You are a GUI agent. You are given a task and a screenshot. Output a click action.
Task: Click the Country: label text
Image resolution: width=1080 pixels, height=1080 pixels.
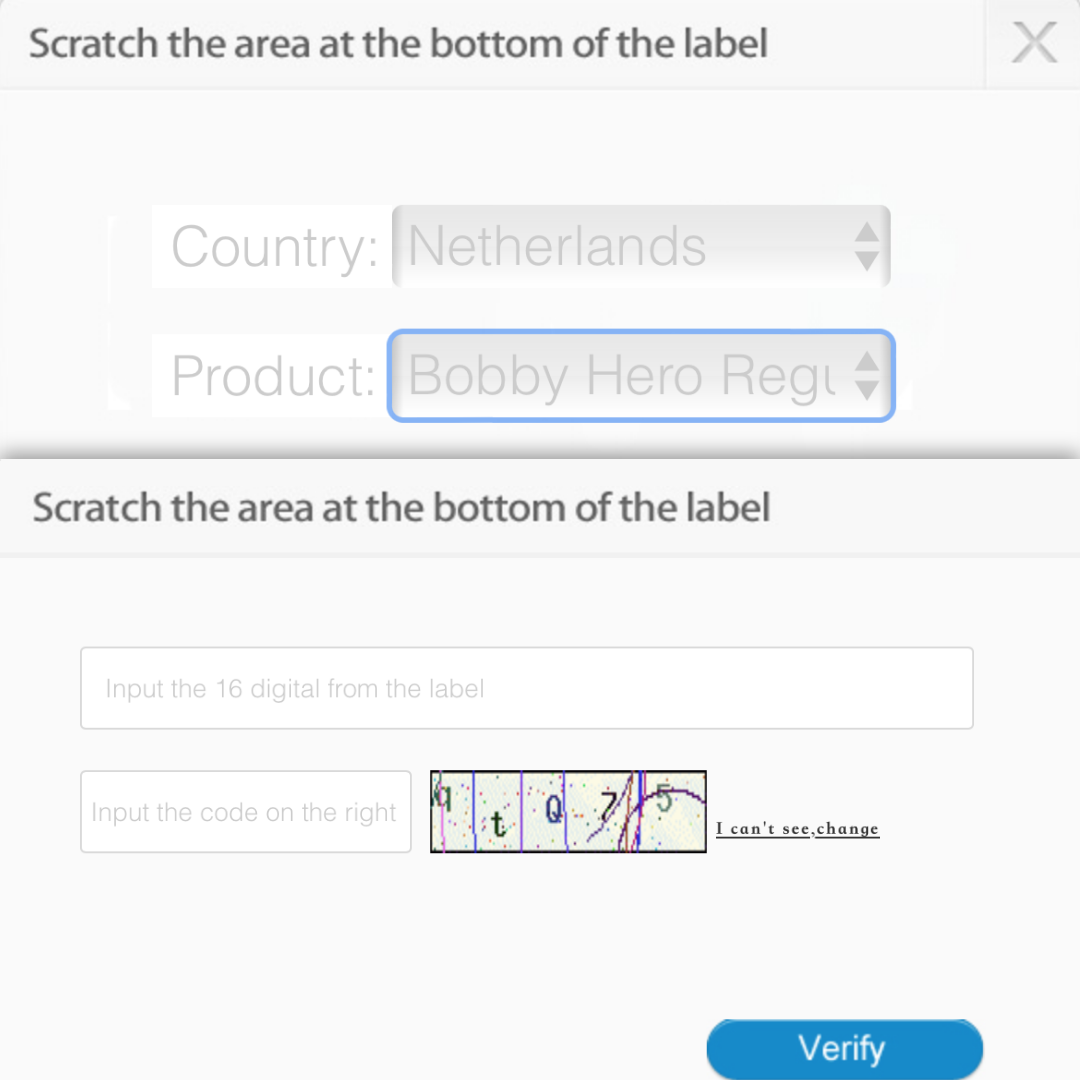pyautogui.click(x=274, y=247)
